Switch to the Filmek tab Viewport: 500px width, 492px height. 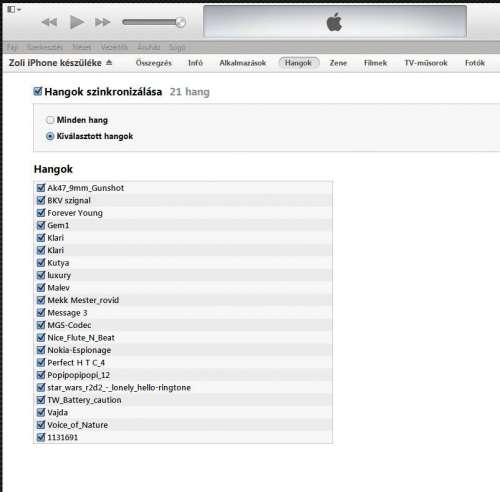pyautogui.click(x=375, y=63)
